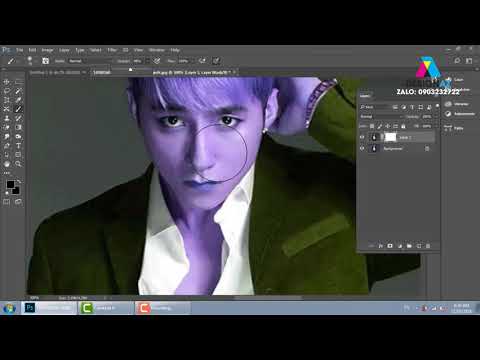Create a new layer

pyautogui.click(x=419, y=246)
